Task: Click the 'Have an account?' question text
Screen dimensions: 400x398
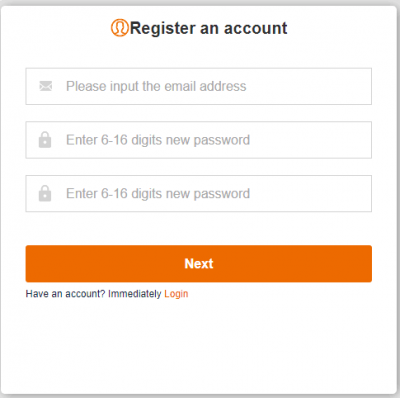Action: (65, 294)
